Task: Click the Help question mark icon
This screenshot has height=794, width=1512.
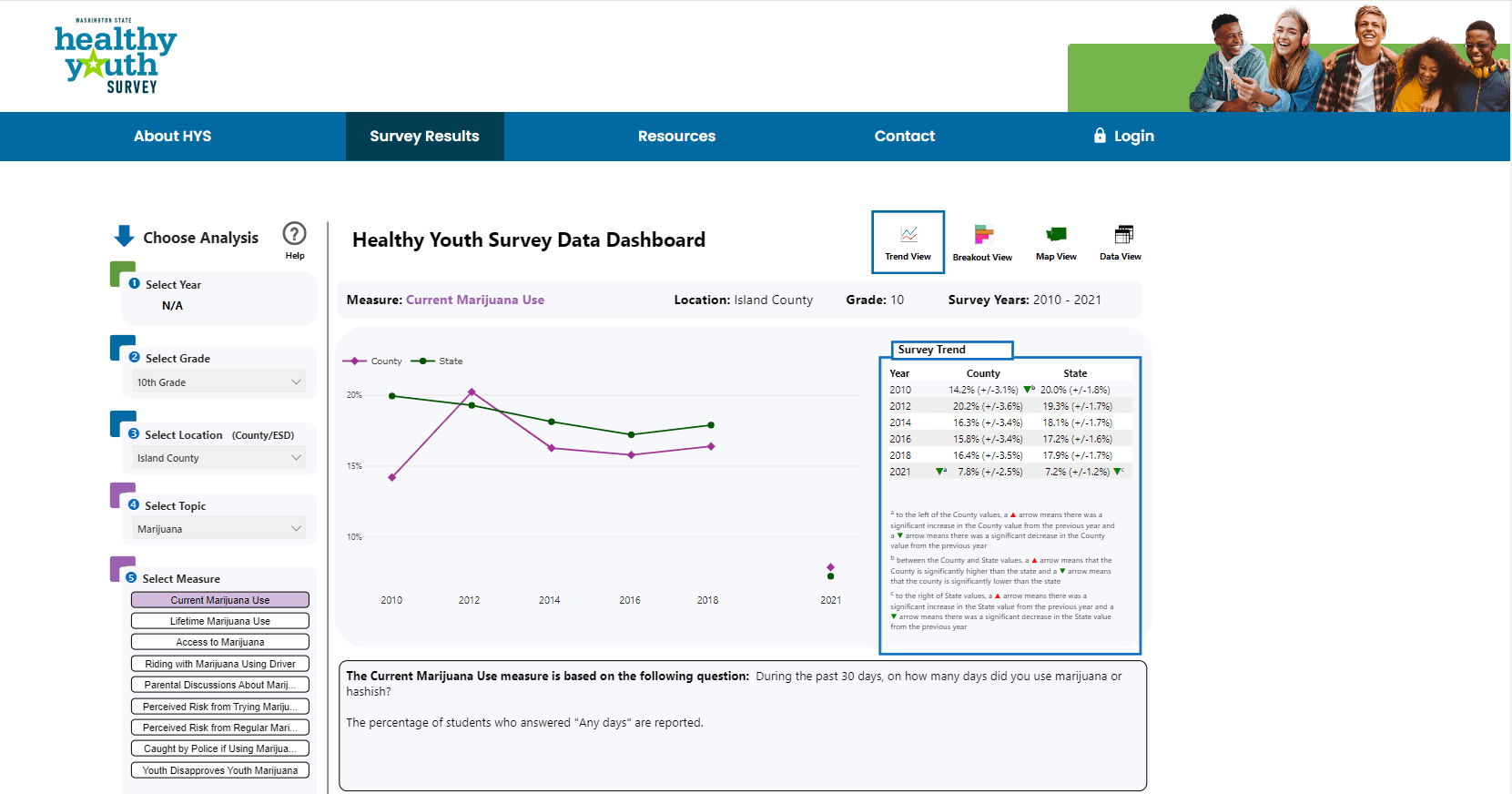Action: [x=294, y=234]
